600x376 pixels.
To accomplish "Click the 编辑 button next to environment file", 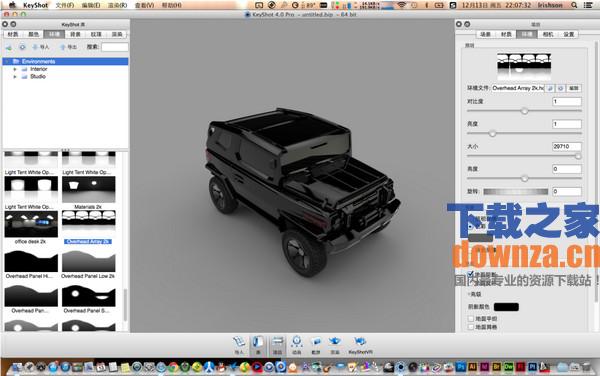I will (x=574, y=88).
